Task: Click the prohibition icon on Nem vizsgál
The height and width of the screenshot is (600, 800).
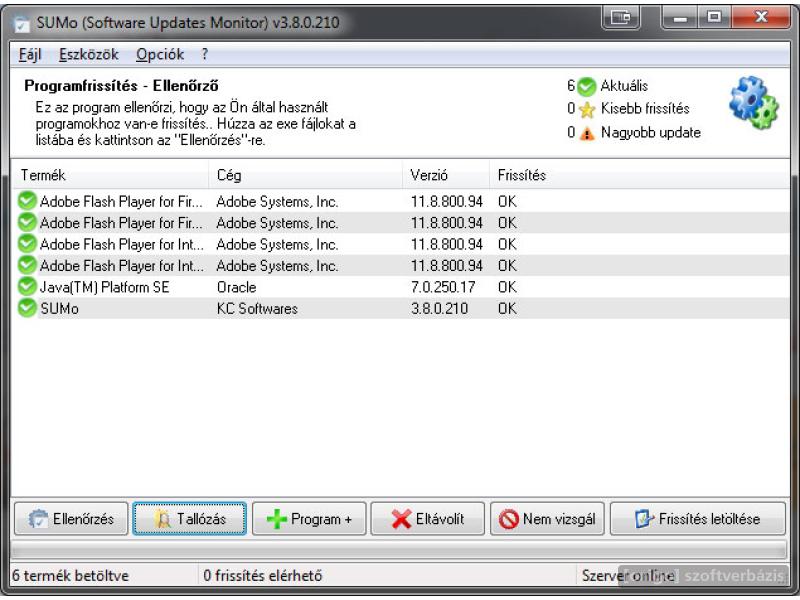Action: [509, 519]
